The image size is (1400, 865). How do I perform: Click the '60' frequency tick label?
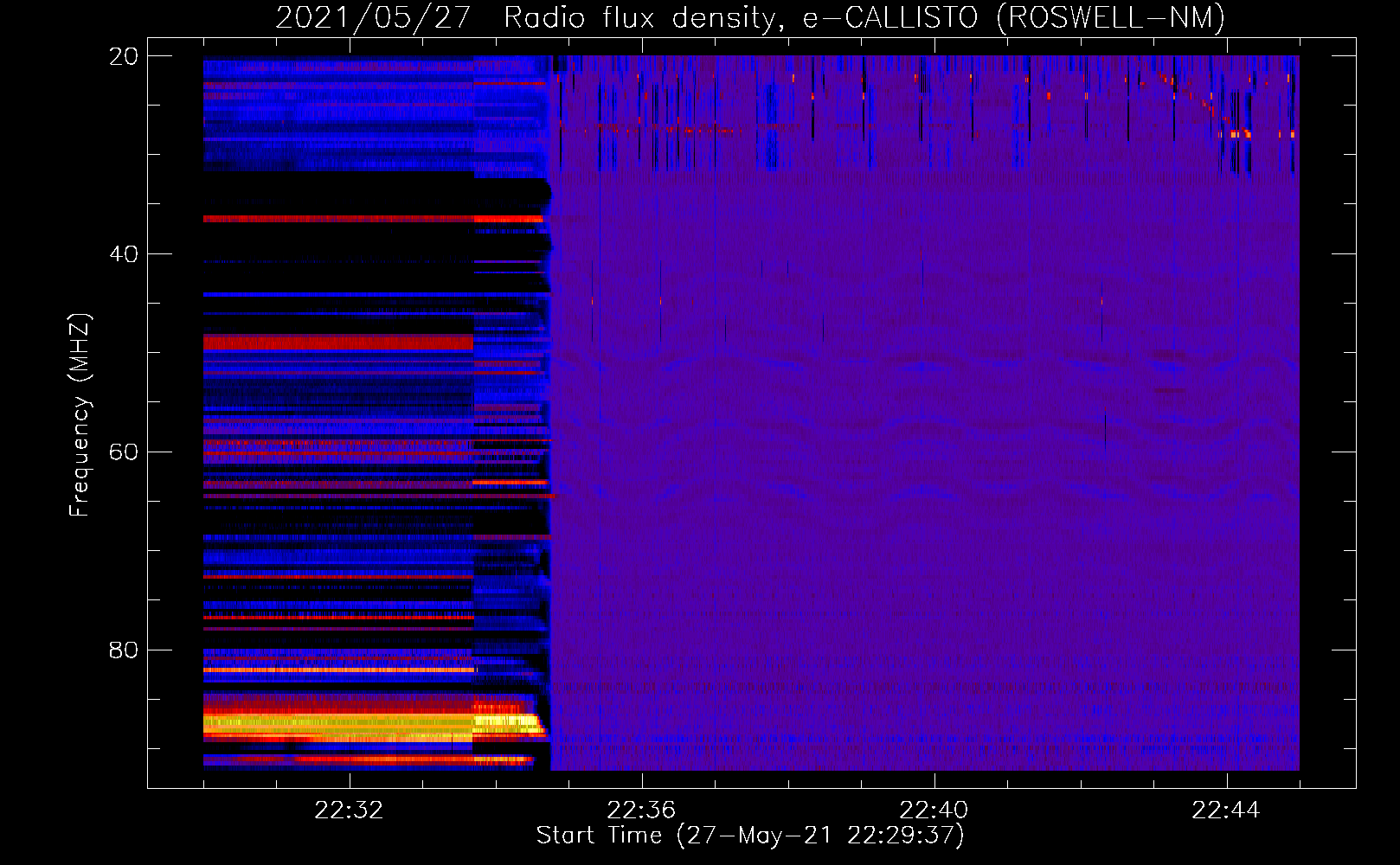(x=123, y=452)
